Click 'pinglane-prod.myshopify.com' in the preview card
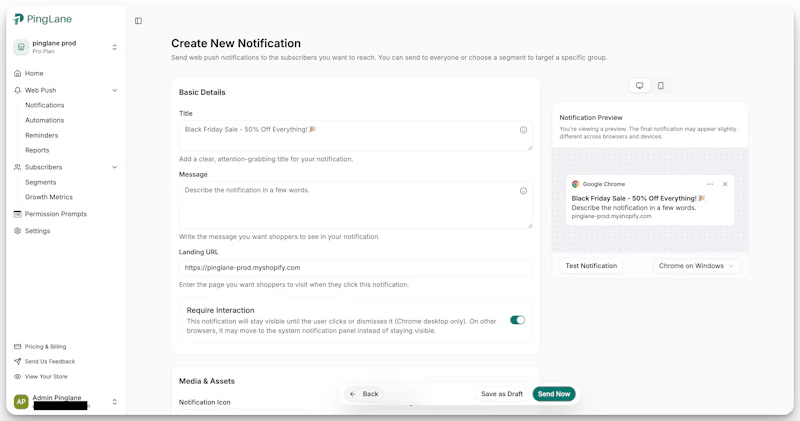Viewport: 800px width, 421px height. (x=611, y=216)
